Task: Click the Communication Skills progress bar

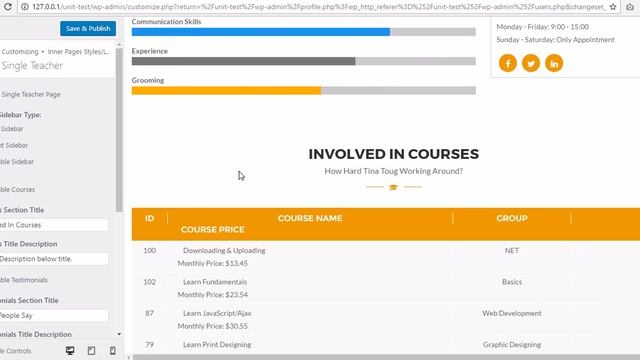Action: coord(304,32)
